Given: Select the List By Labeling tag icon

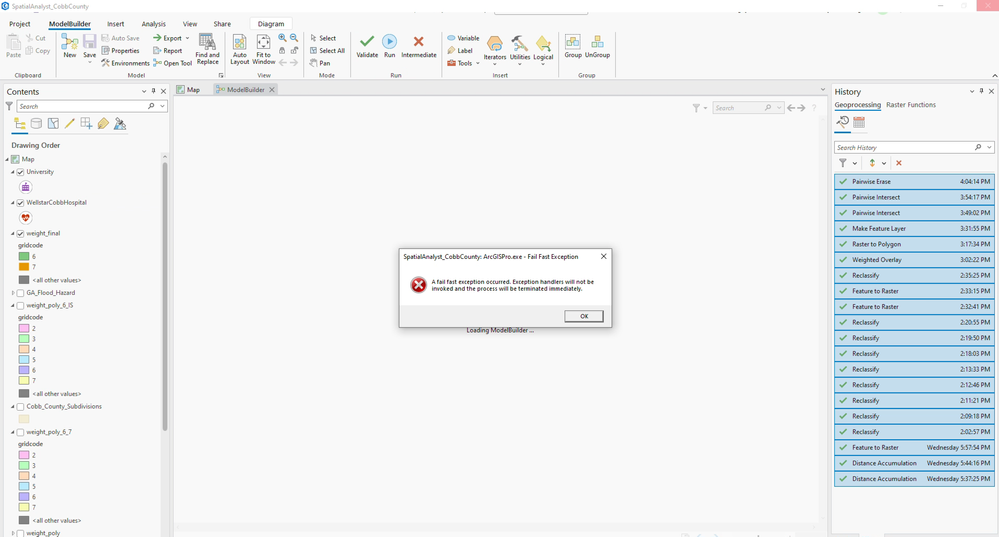Looking at the screenshot, I should coord(103,124).
